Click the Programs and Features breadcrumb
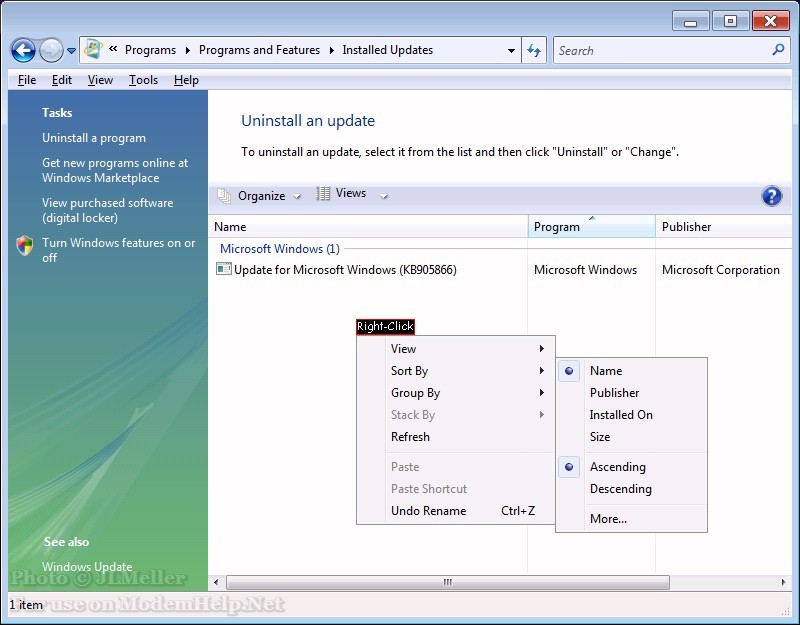The width and height of the screenshot is (800, 625). (x=259, y=50)
